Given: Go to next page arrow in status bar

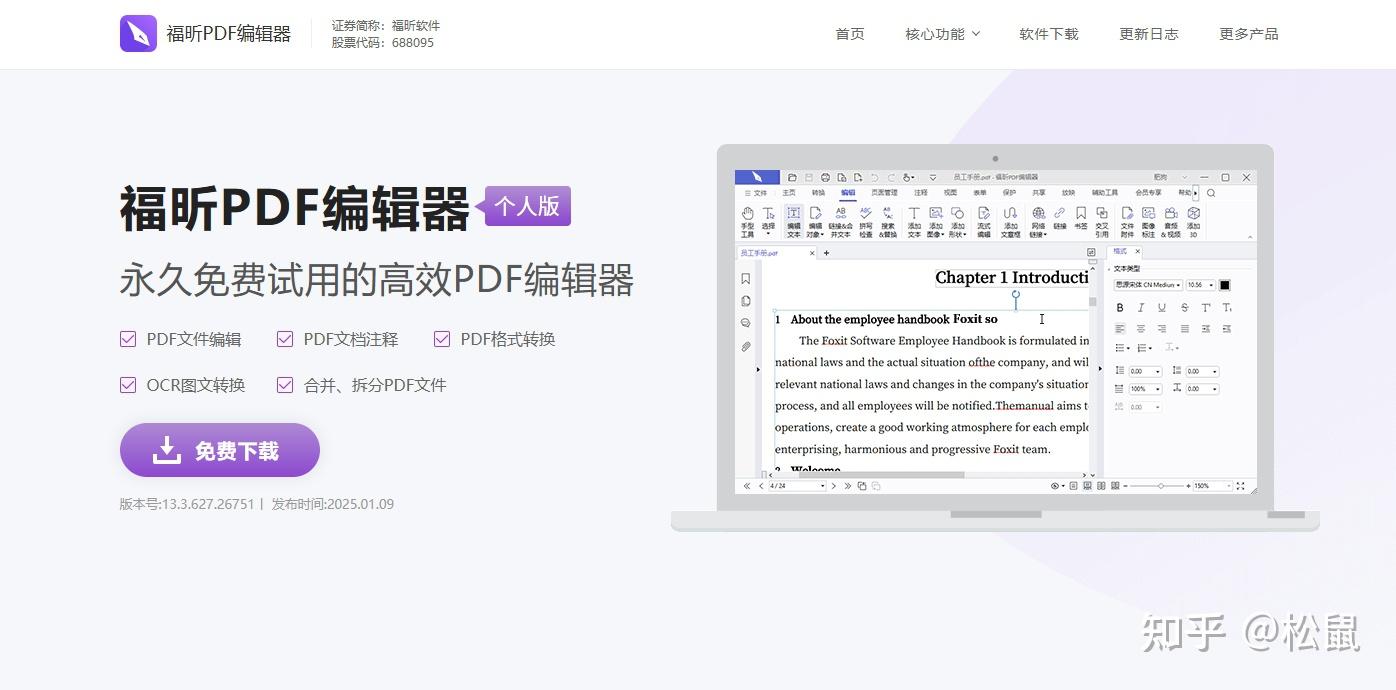Looking at the screenshot, I should tap(834, 486).
